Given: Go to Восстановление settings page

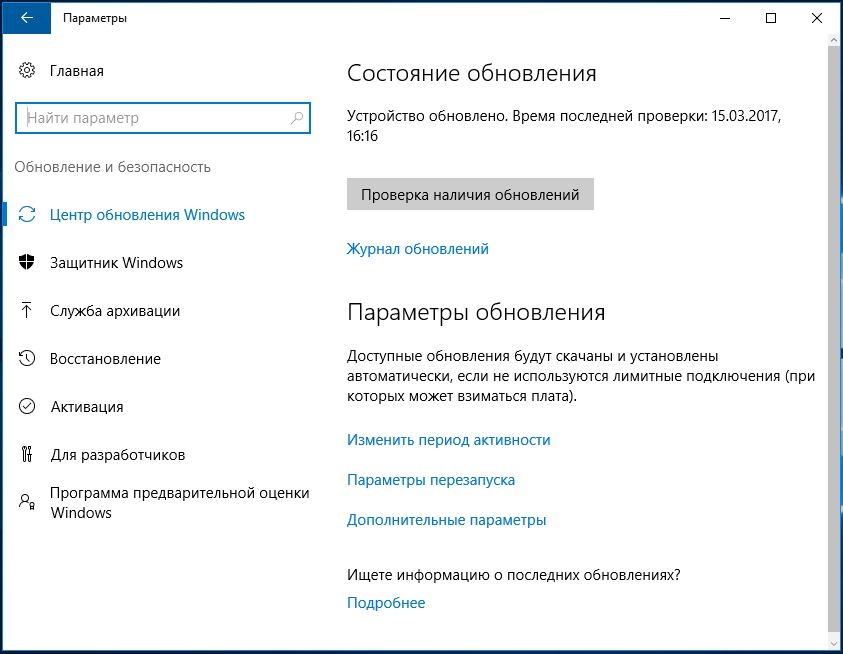Looking at the screenshot, I should click(x=105, y=358).
